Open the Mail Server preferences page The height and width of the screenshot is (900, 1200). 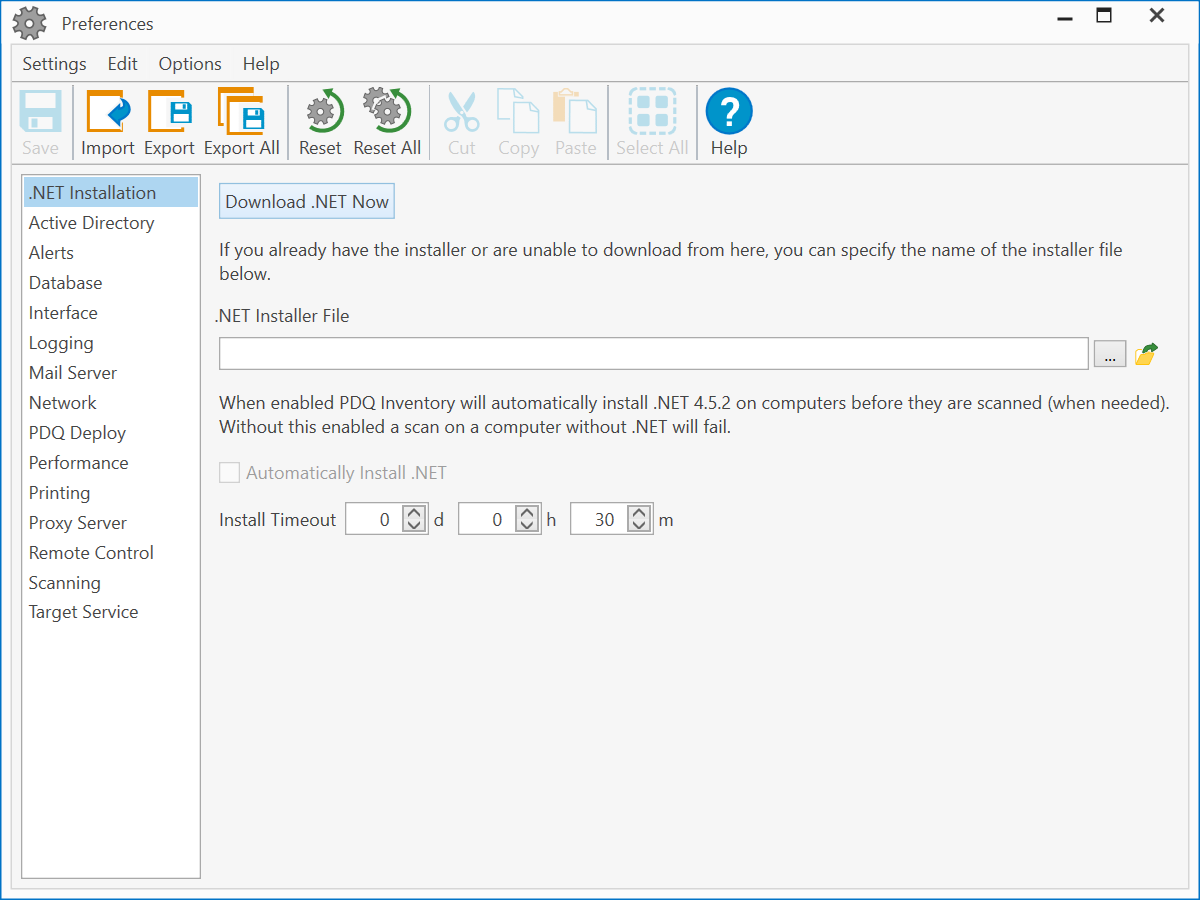tap(111, 373)
